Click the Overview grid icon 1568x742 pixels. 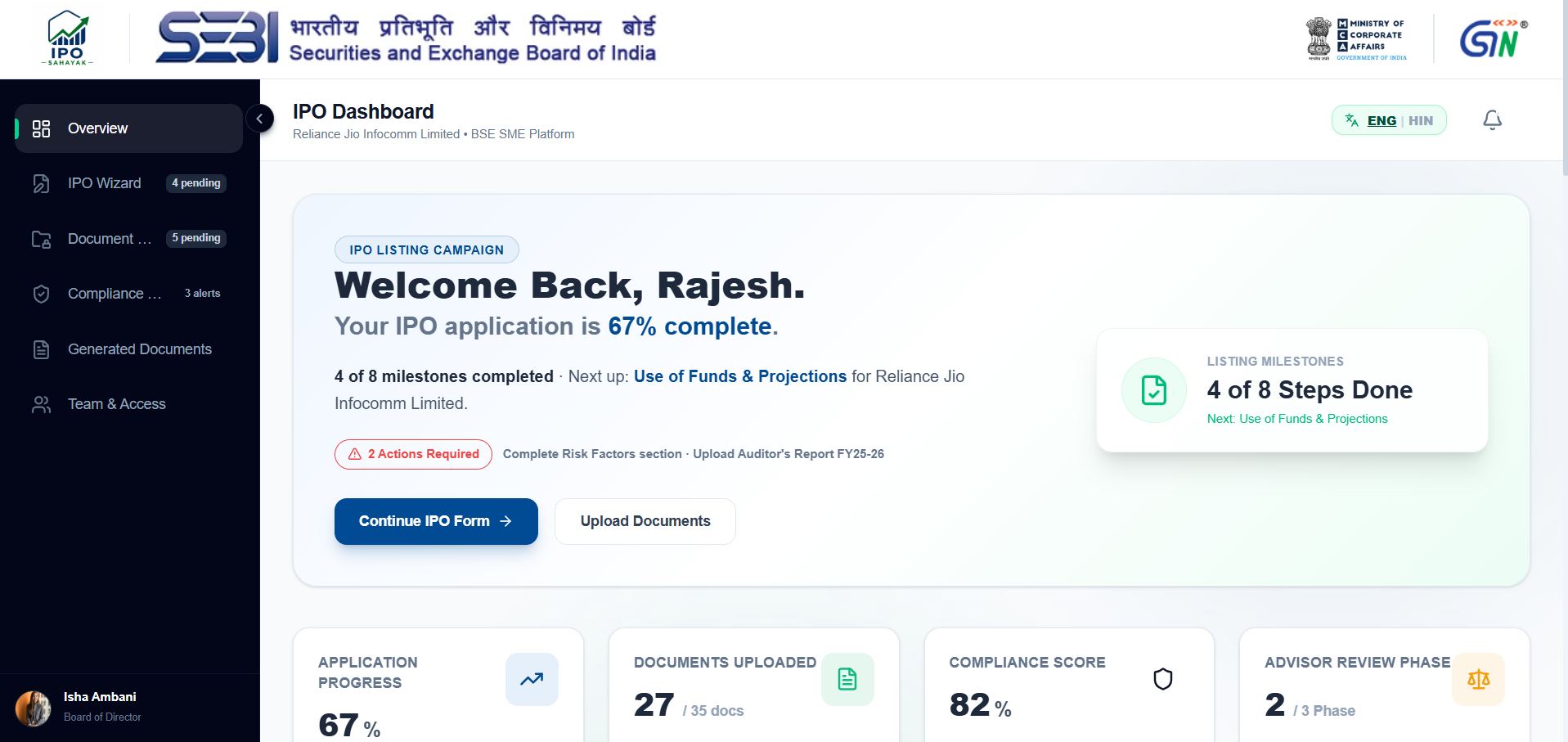[41, 128]
